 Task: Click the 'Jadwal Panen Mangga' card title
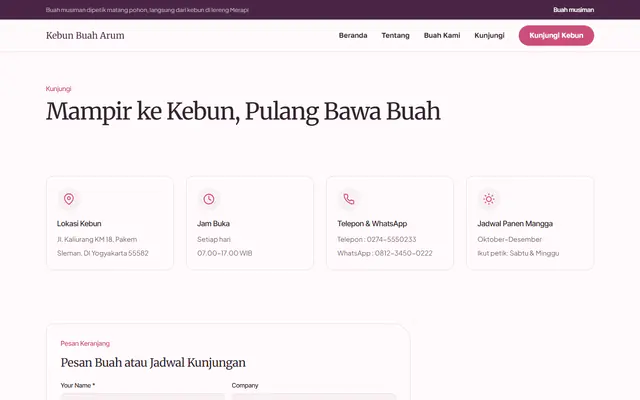pos(515,224)
